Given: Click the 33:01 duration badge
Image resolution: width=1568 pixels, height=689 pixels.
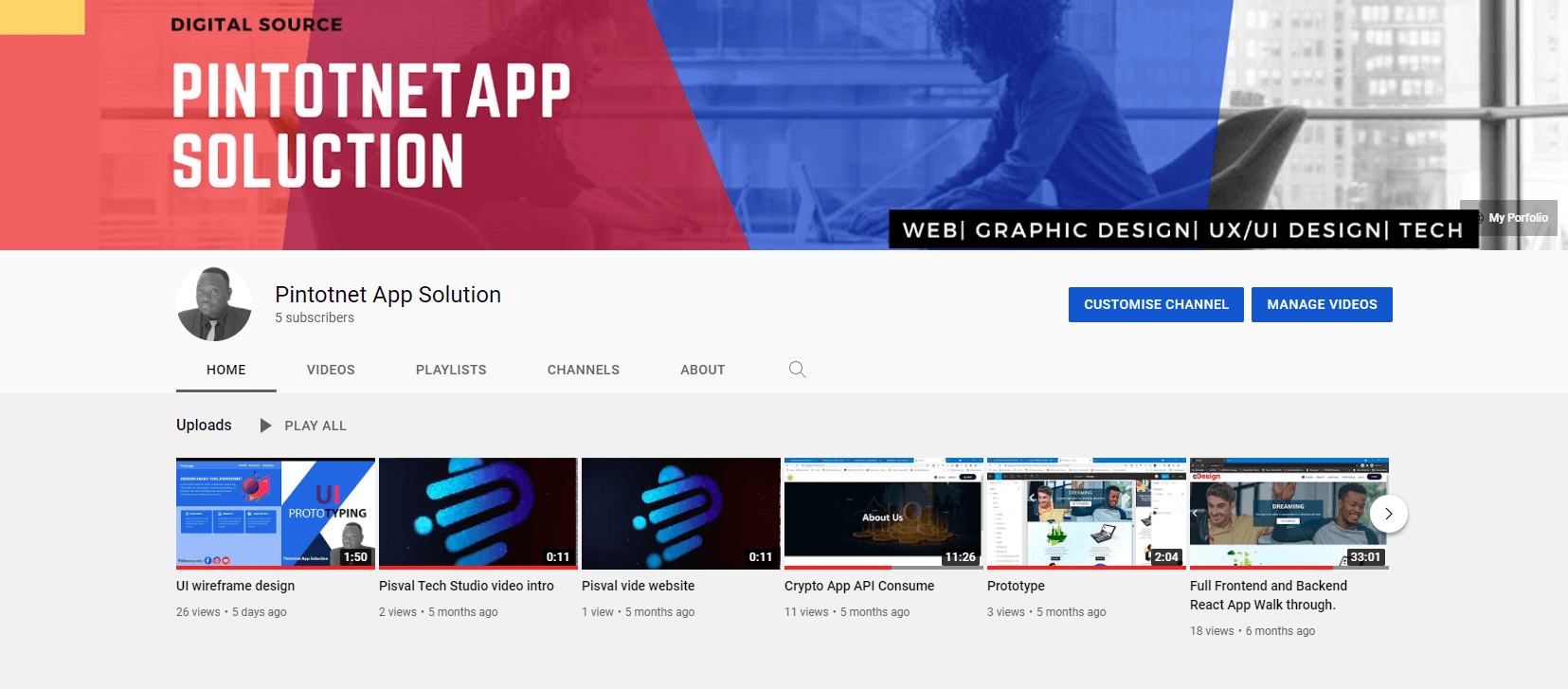Looking at the screenshot, I should pos(1365,557).
